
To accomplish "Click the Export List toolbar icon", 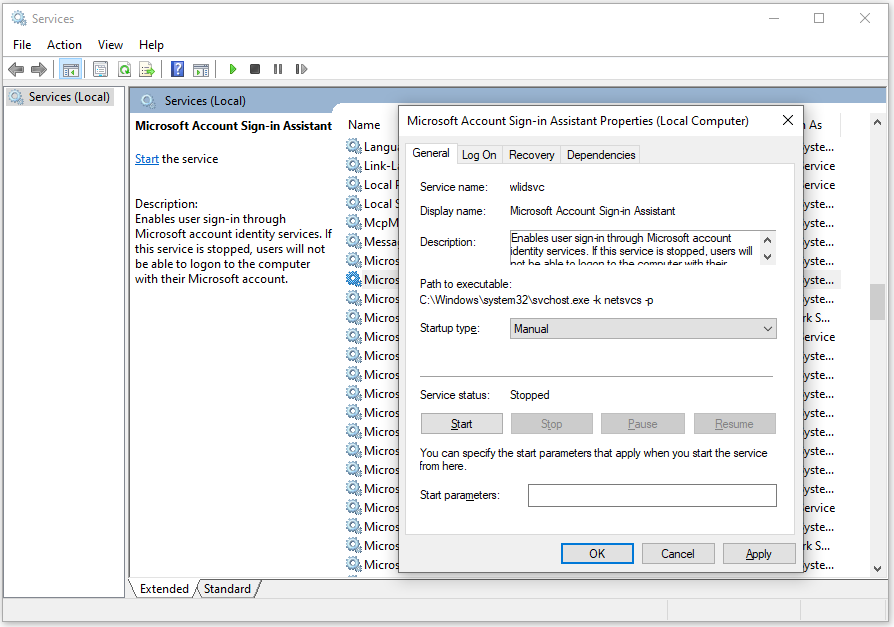I will tap(147, 70).
